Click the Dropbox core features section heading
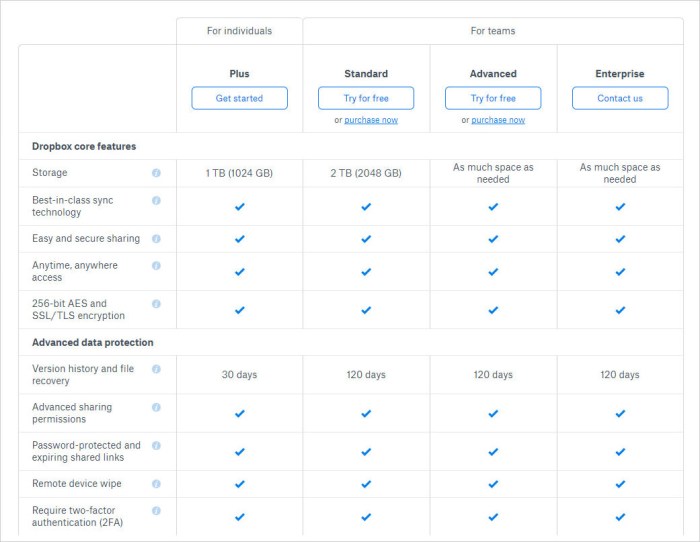Screen dimensions: 700x542 click(84, 146)
